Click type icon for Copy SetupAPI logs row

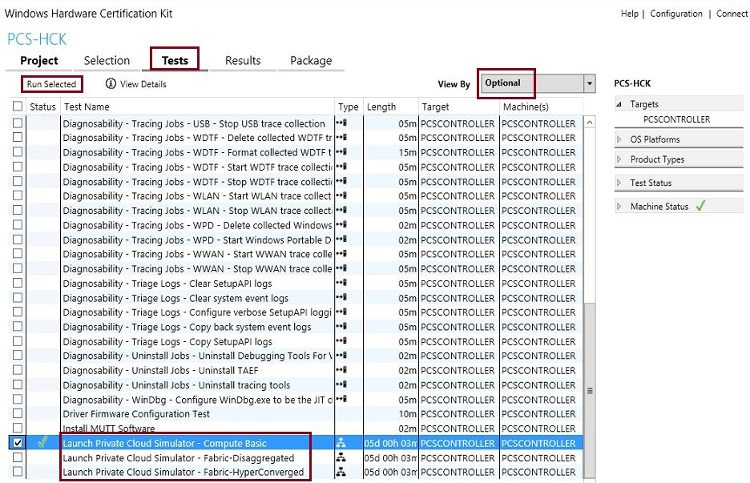pyautogui.click(x=342, y=341)
